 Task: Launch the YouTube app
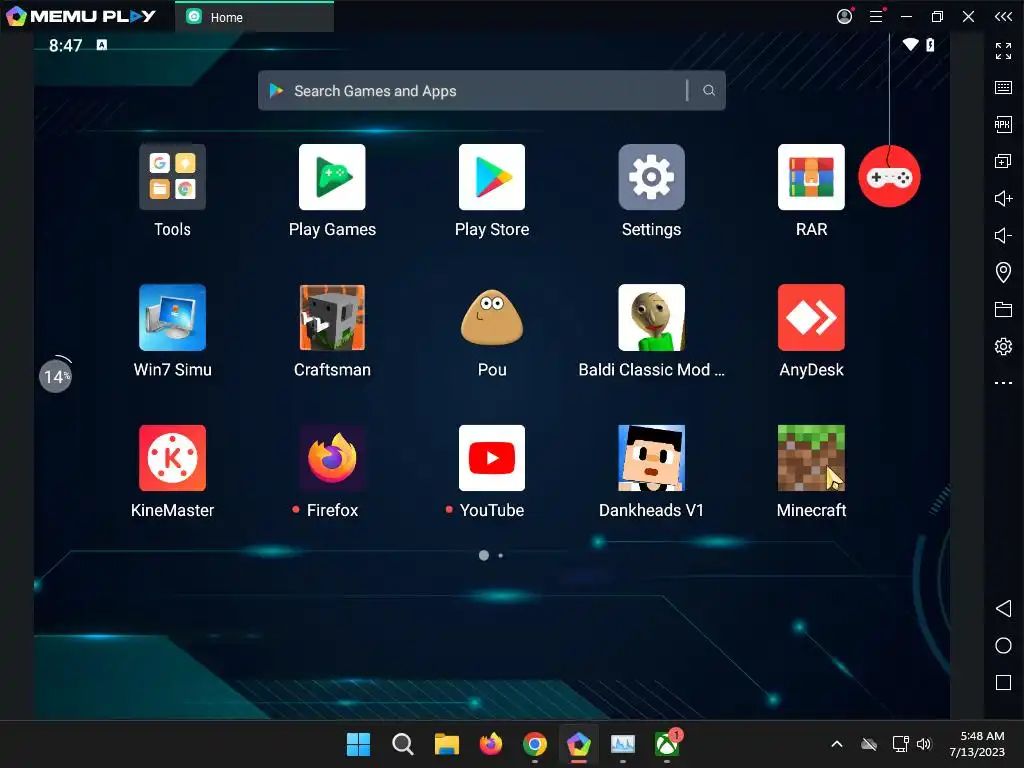pos(492,458)
